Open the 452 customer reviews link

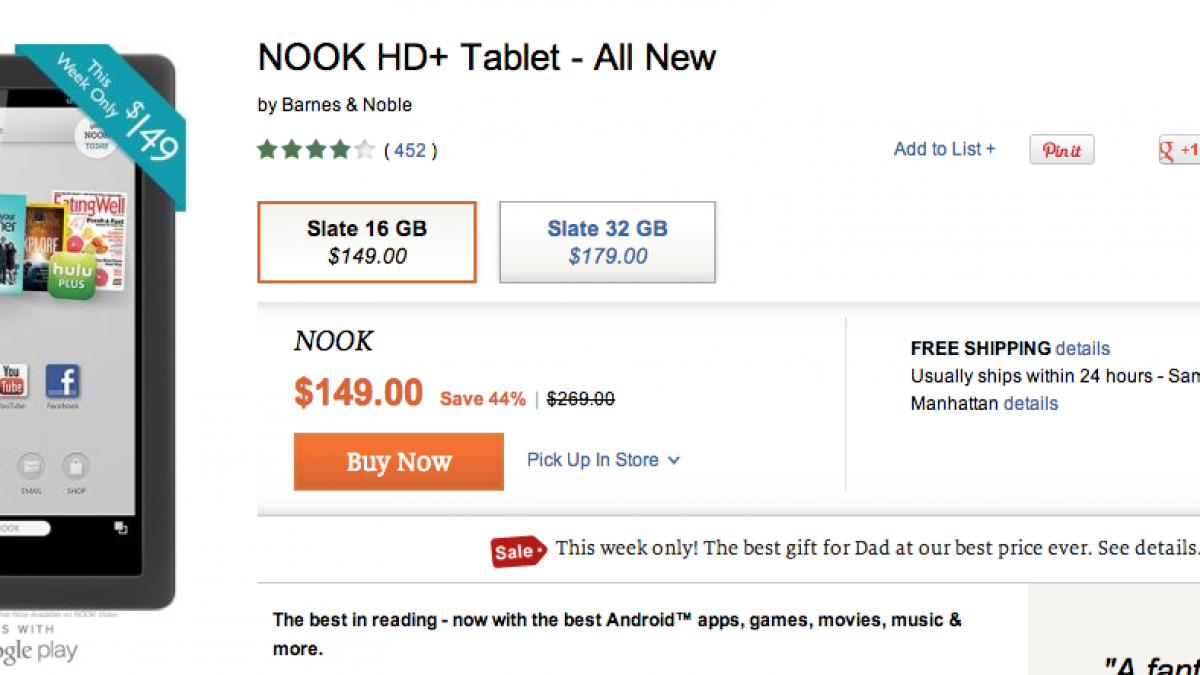coord(410,151)
